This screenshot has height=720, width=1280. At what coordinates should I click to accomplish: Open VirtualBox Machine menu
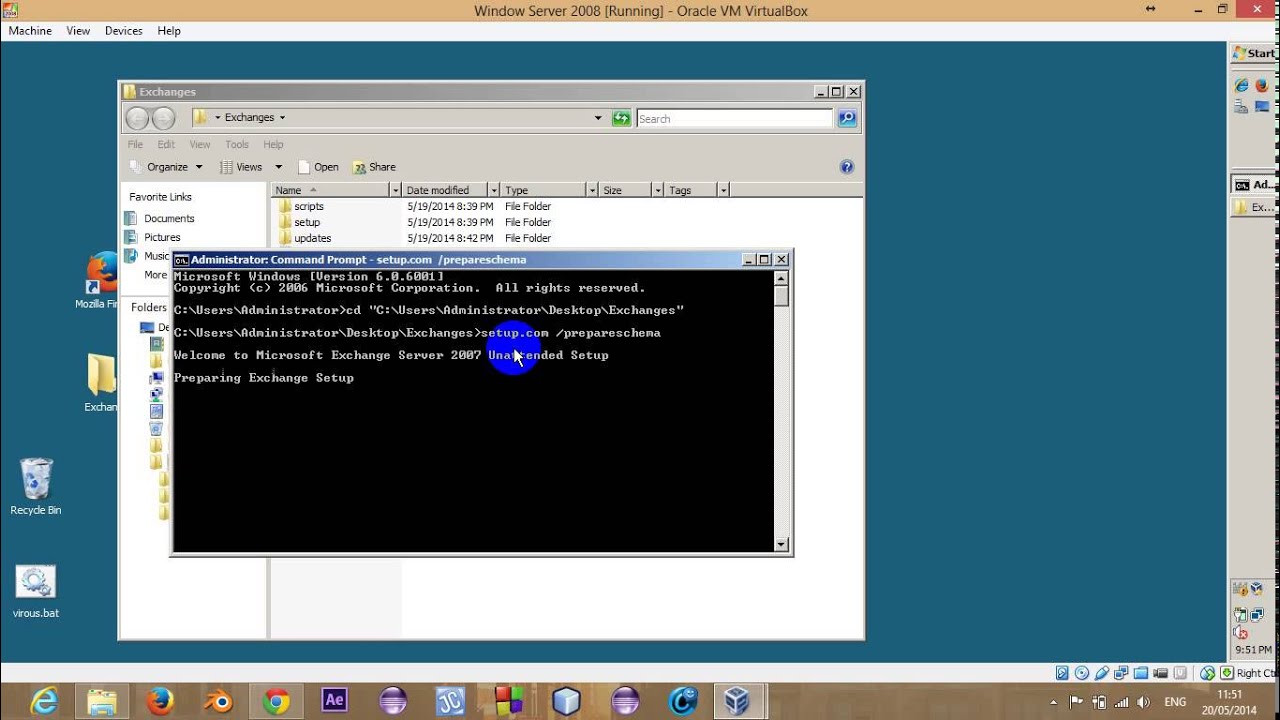coord(30,31)
